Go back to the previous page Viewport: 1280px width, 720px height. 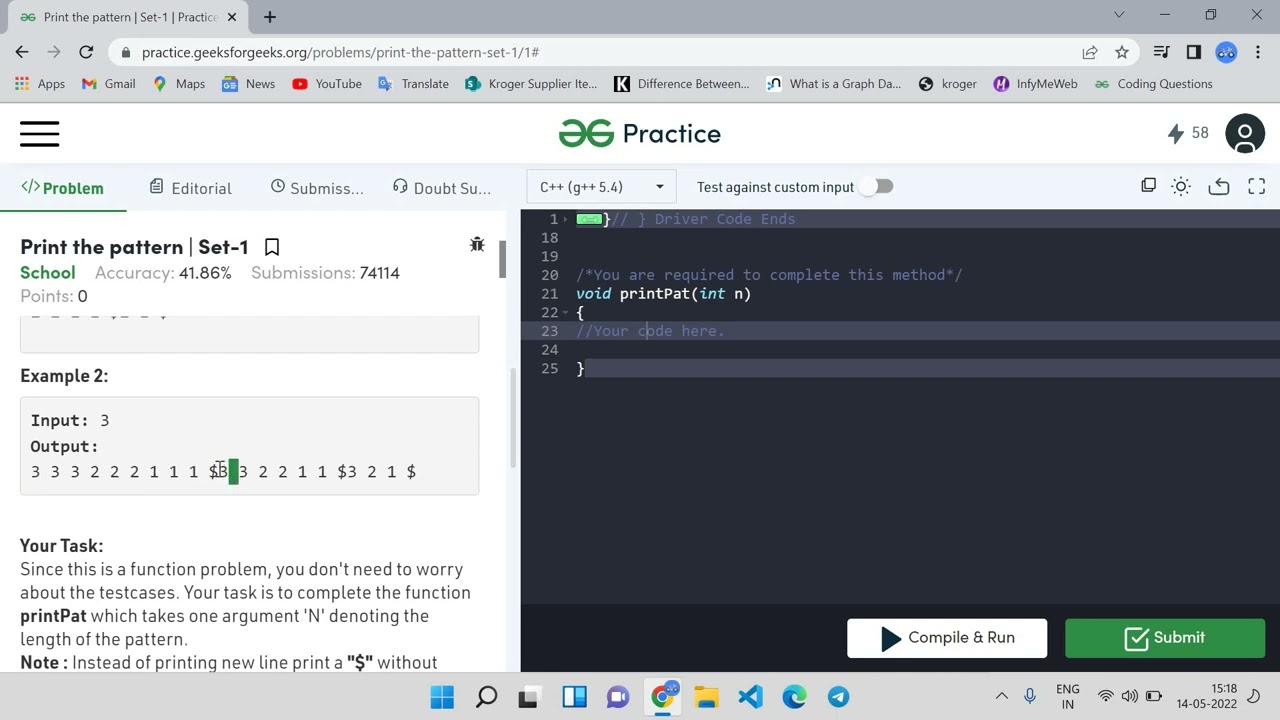pos(22,52)
